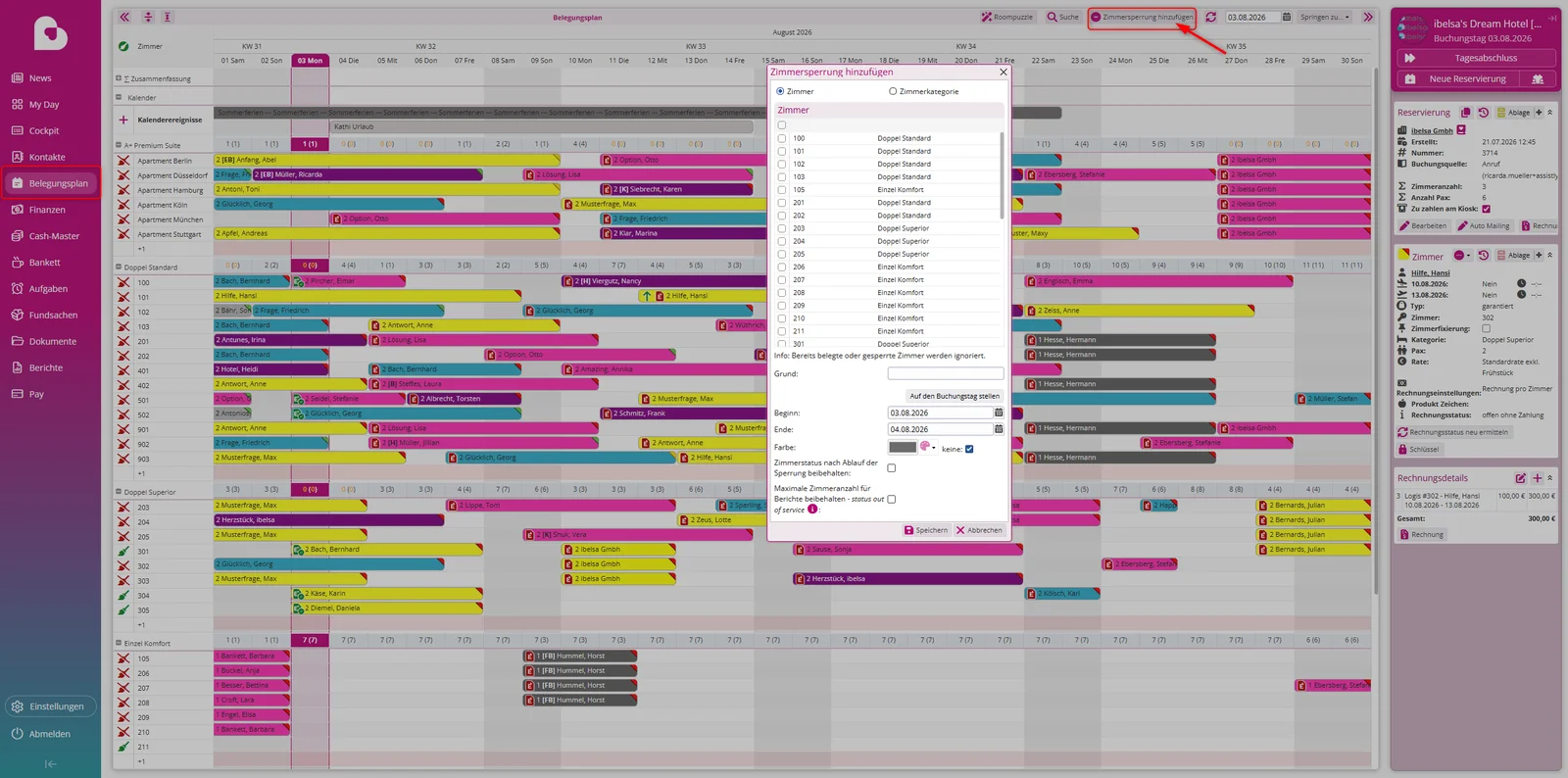Viewport: 1568px width, 778px height.
Task: Open the history icon in the Reservierung header
Action: [x=1484, y=113]
